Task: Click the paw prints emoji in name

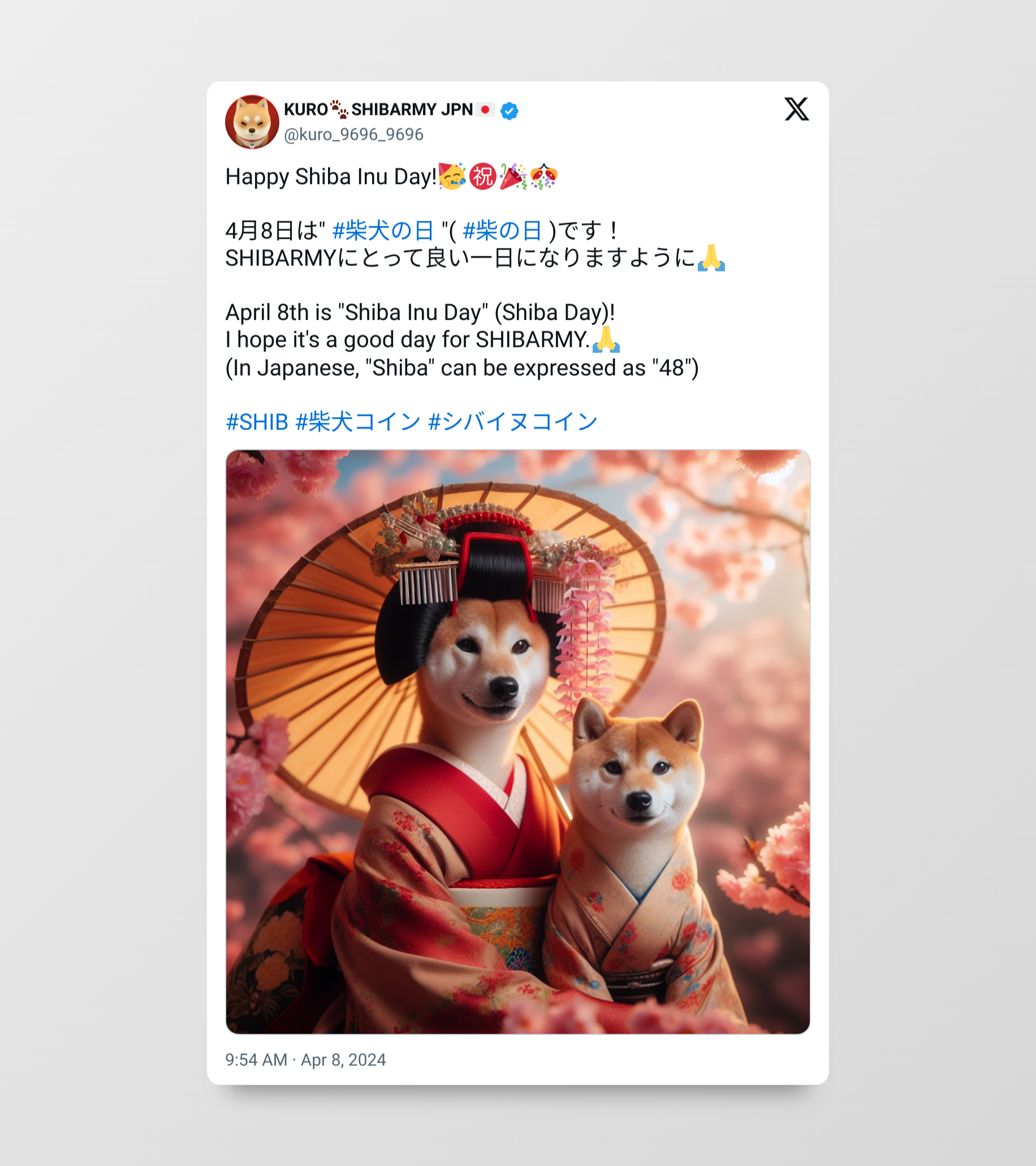Action: (339, 110)
